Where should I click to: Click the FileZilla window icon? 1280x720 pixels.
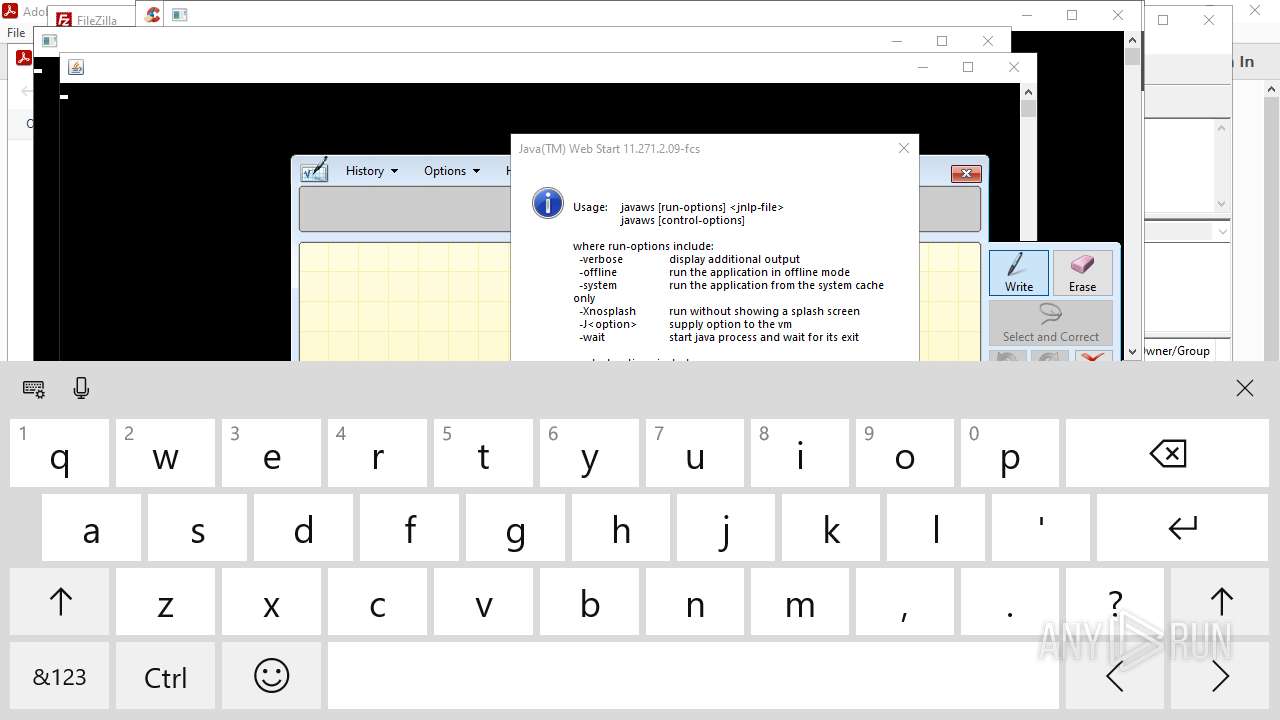[x=64, y=20]
